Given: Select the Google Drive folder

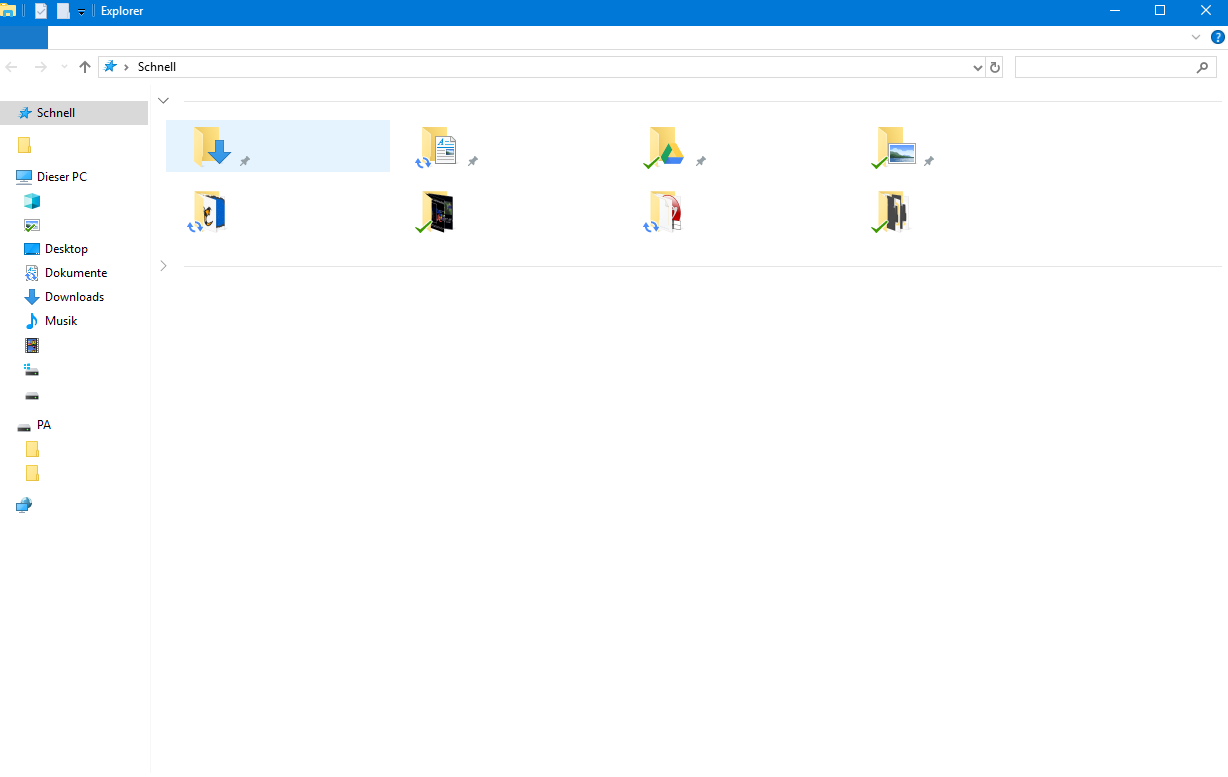Looking at the screenshot, I should click(x=665, y=146).
